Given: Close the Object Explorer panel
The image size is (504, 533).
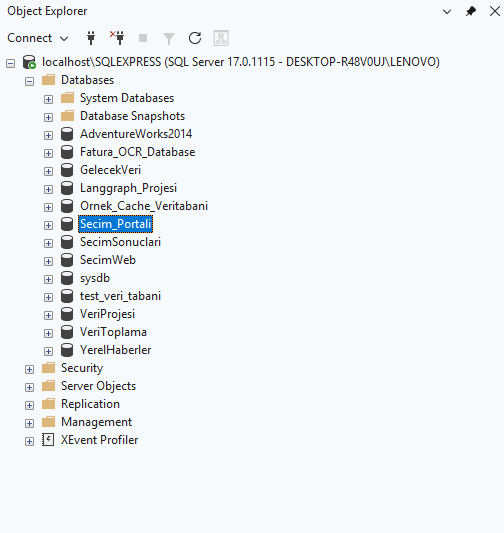Looking at the screenshot, I should [x=494, y=11].
